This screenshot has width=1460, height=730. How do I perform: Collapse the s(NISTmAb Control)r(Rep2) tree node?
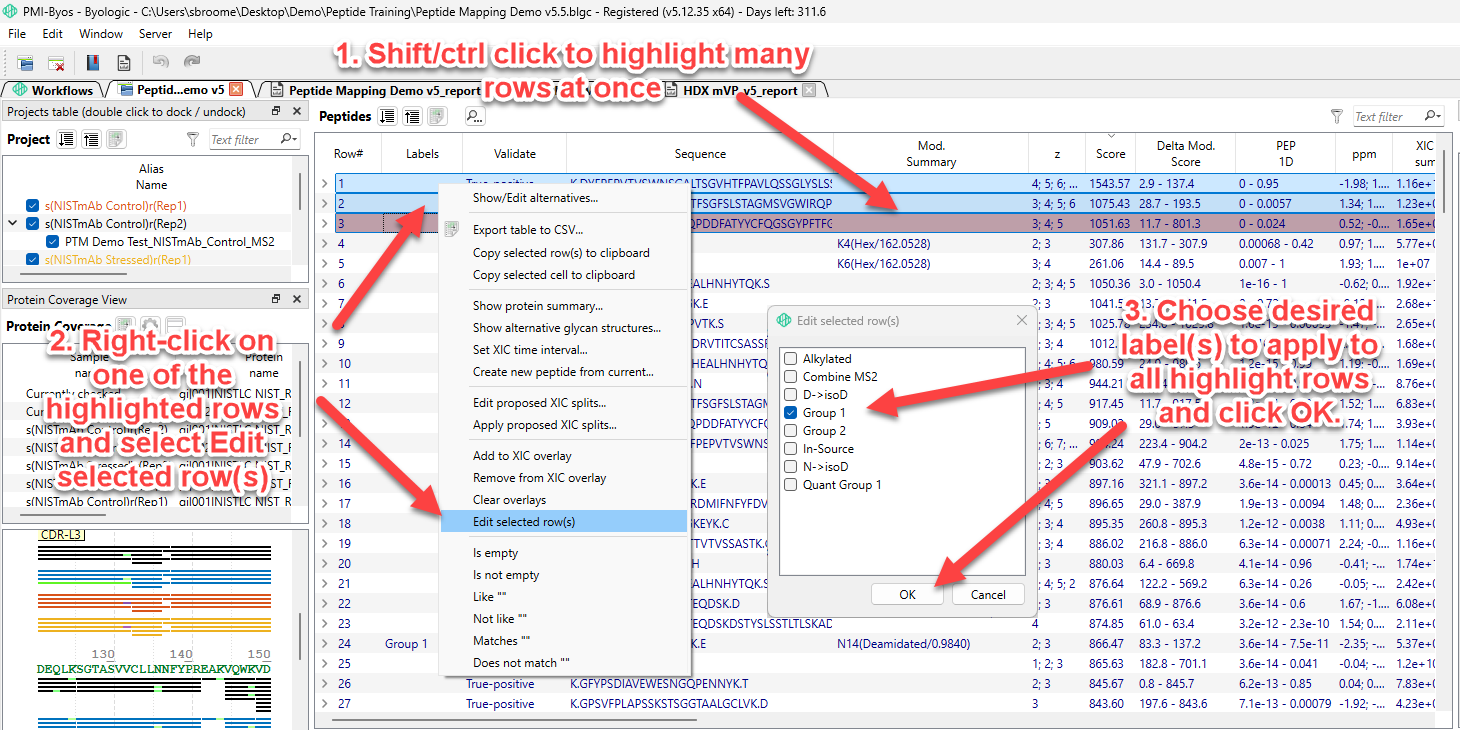click(13, 224)
